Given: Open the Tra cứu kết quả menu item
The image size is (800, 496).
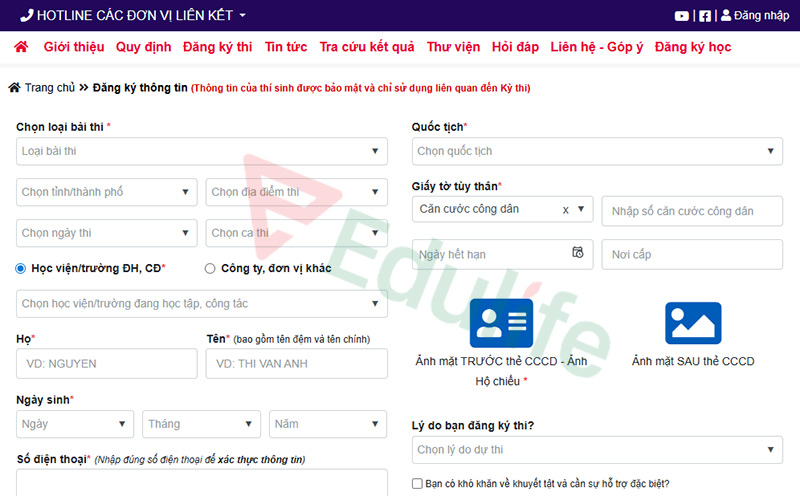Looking at the screenshot, I should (367, 47).
